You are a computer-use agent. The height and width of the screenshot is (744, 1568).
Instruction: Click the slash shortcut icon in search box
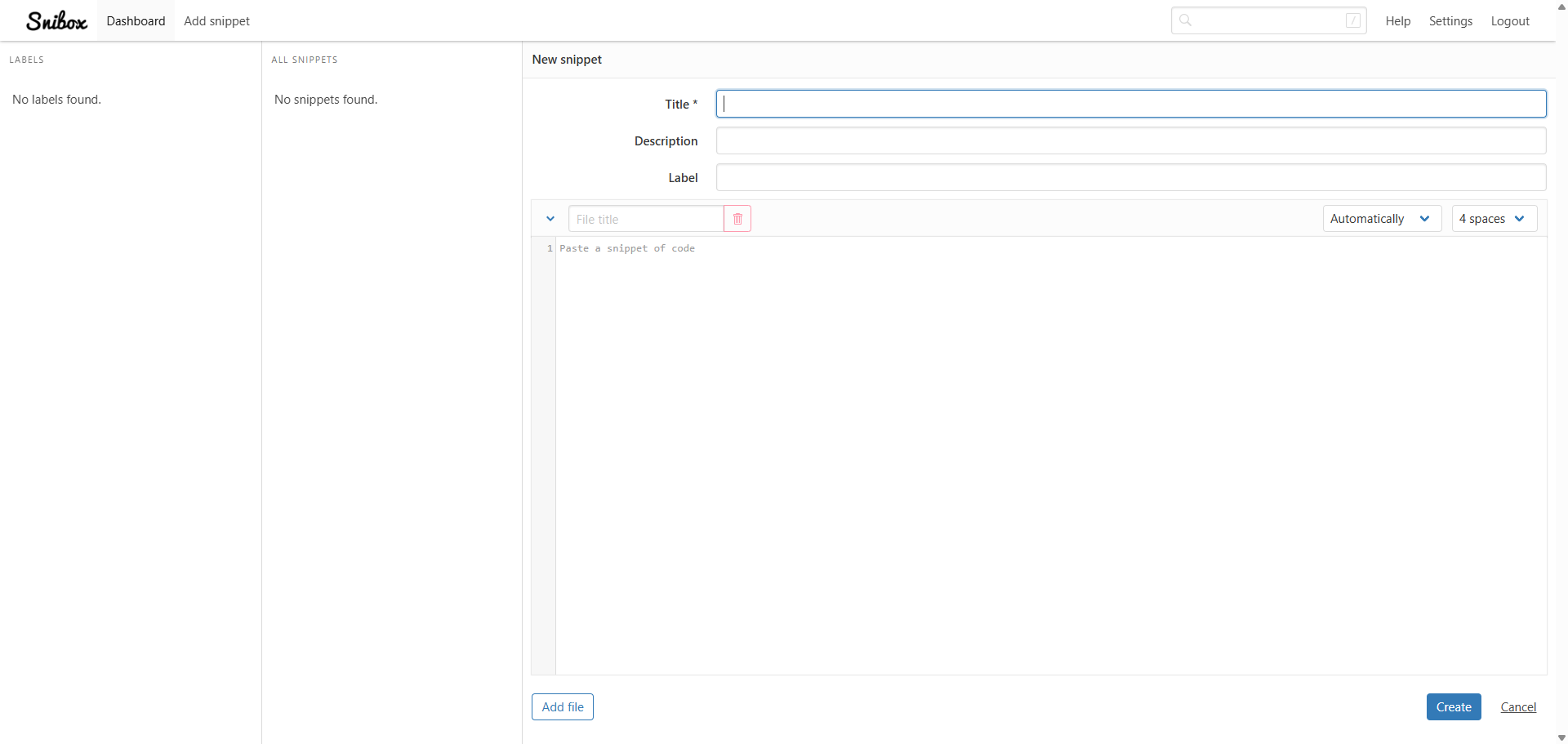pos(1353,20)
